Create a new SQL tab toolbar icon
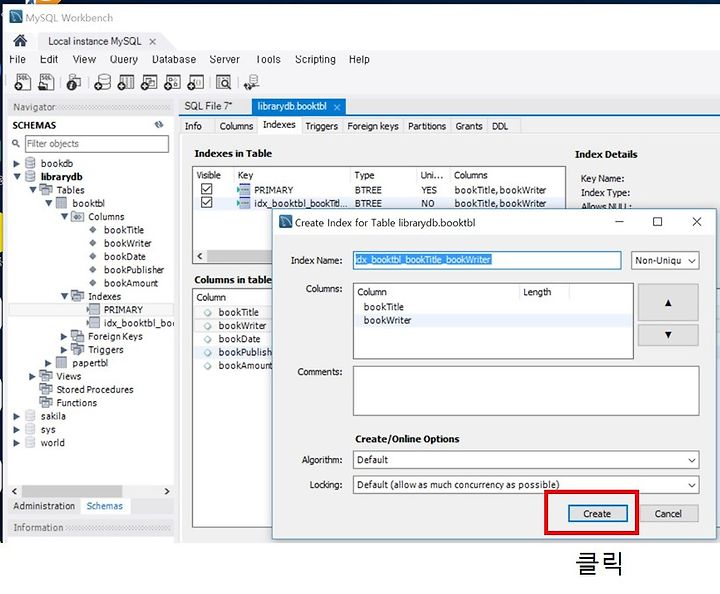Image resolution: width=720 pixels, height=594 pixels. (22, 82)
